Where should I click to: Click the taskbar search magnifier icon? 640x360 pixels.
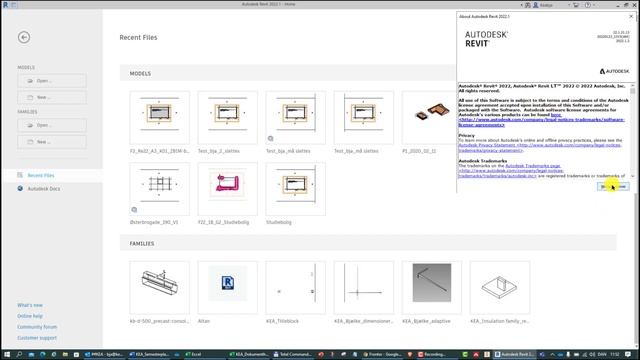(19, 354)
